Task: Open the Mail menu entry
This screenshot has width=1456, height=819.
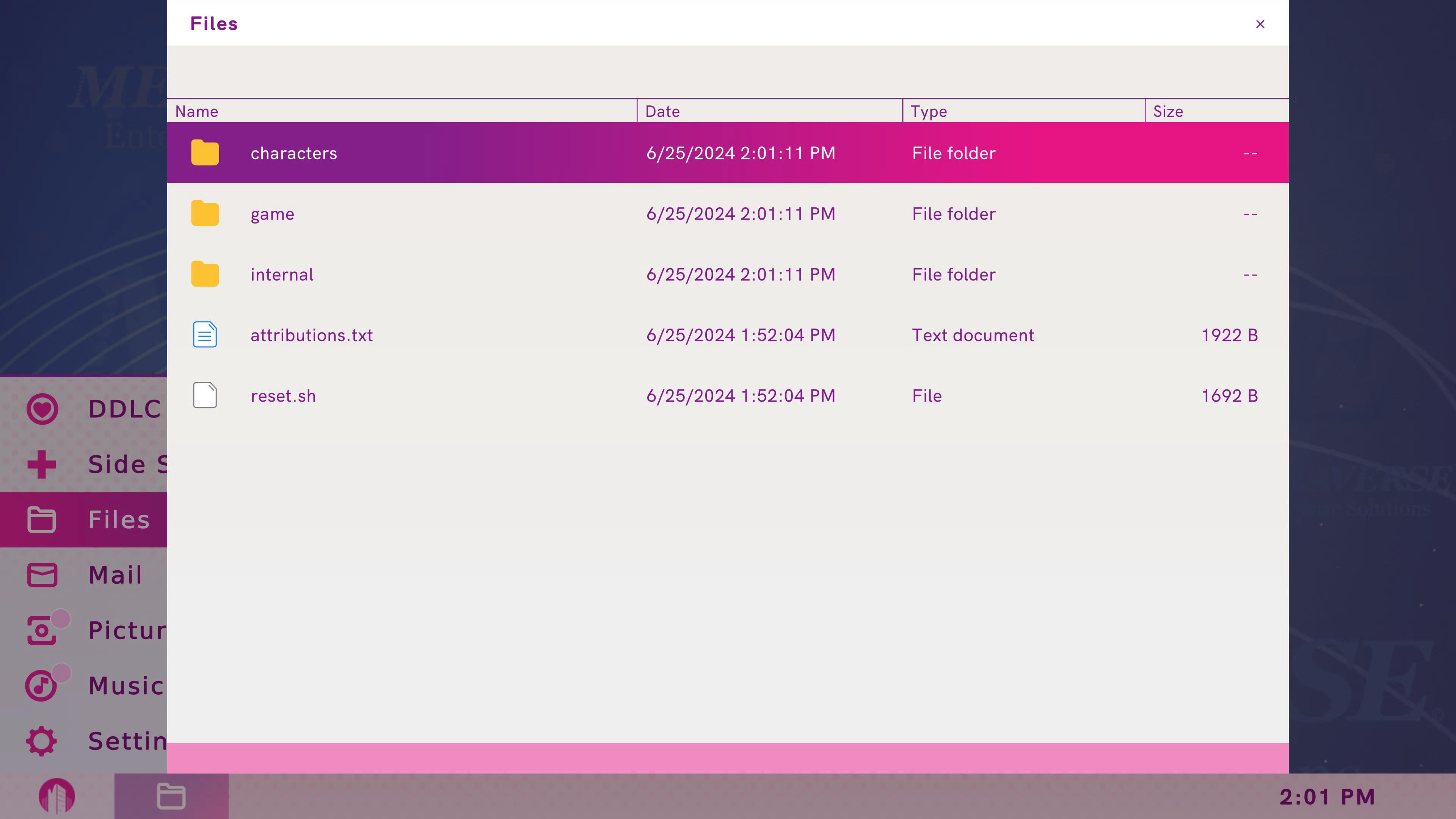Action: click(84, 575)
